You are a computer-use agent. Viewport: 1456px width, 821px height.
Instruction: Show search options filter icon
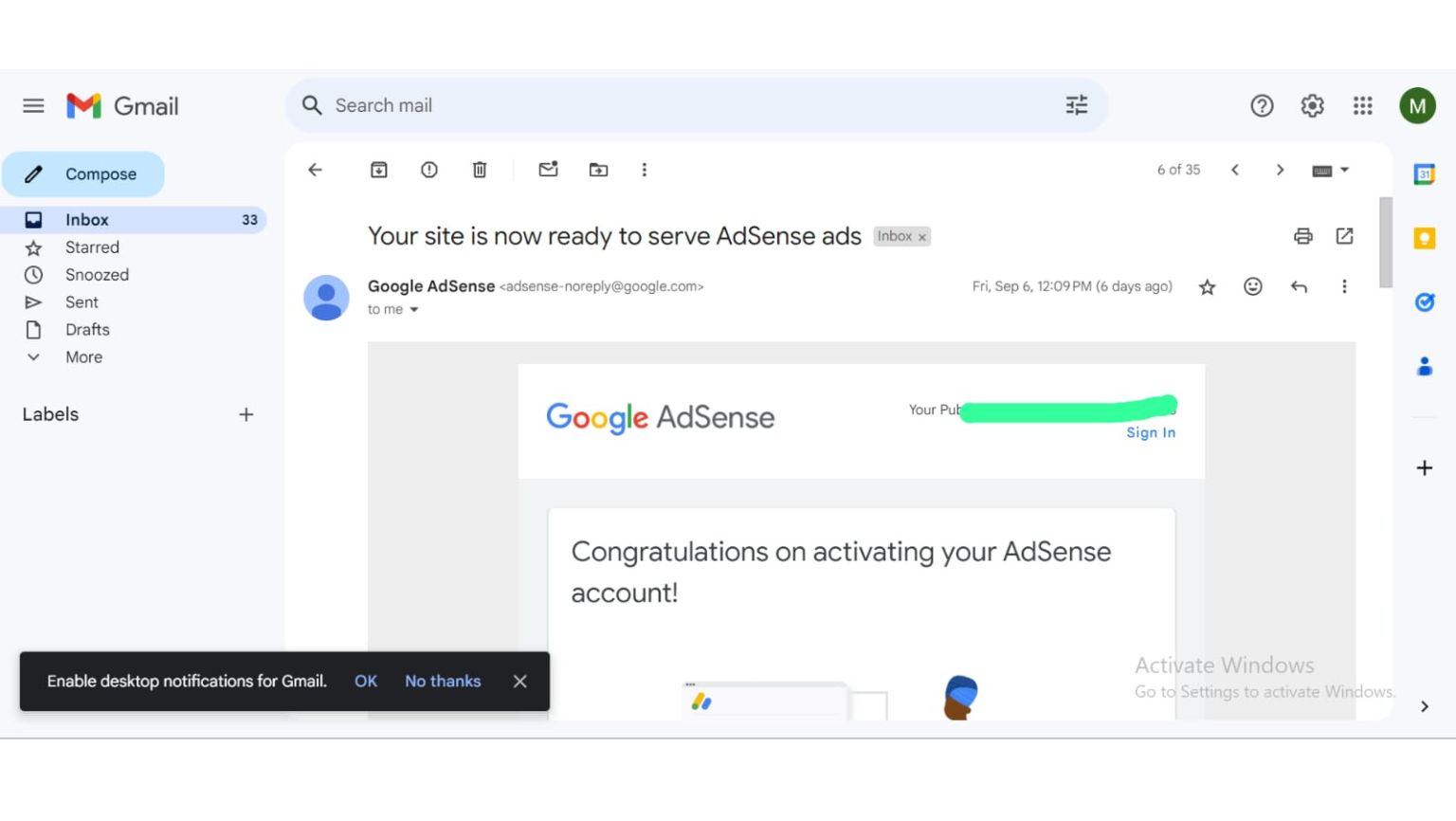[x=1077, y=105]
